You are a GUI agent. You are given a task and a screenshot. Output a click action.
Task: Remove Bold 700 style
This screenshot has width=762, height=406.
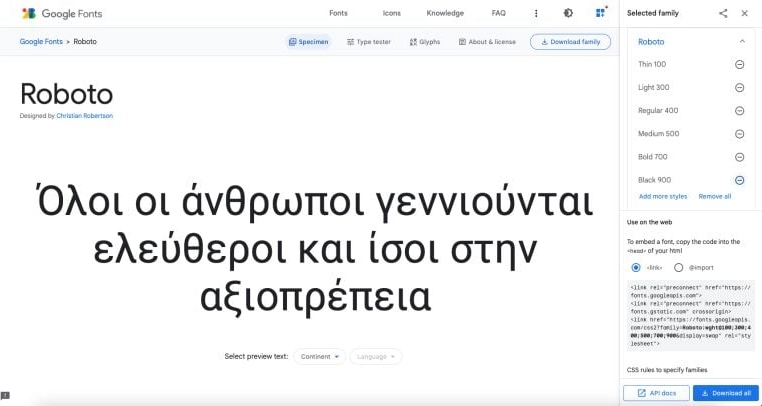tap(739, 157)
